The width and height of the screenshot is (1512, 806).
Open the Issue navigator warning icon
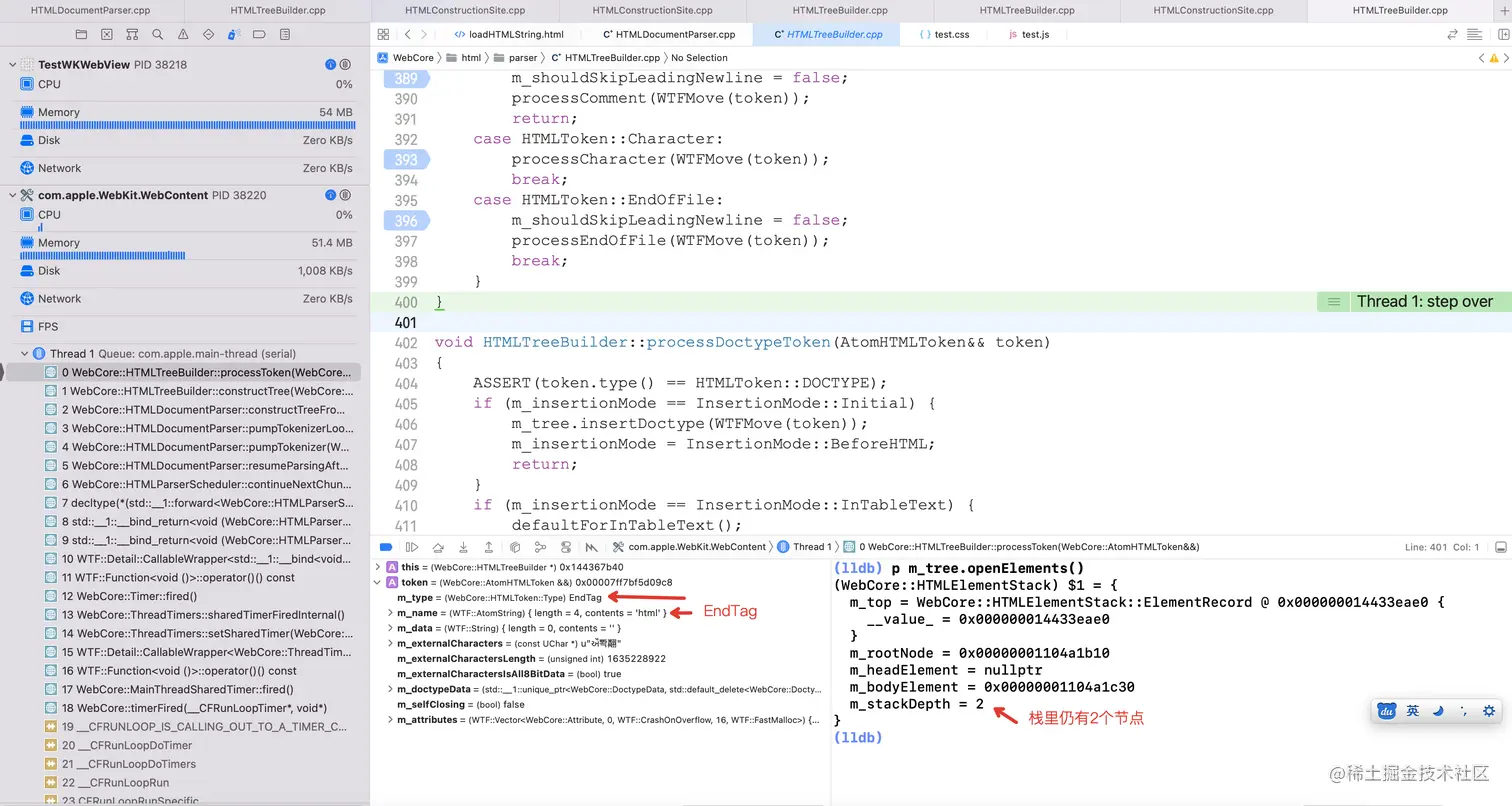click(183, 34)
